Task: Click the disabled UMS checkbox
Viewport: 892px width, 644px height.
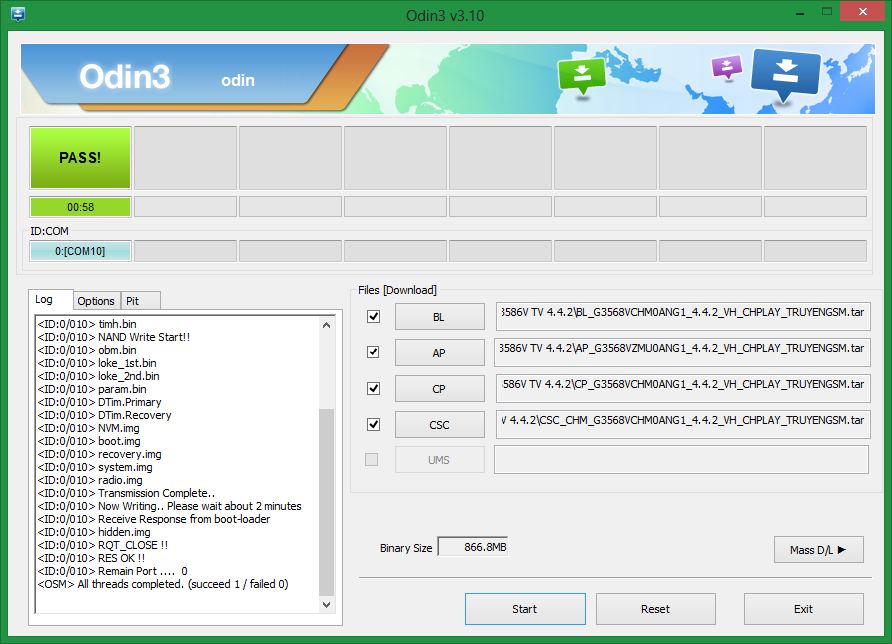Action: pyautogui.click(x=371, y=459)
